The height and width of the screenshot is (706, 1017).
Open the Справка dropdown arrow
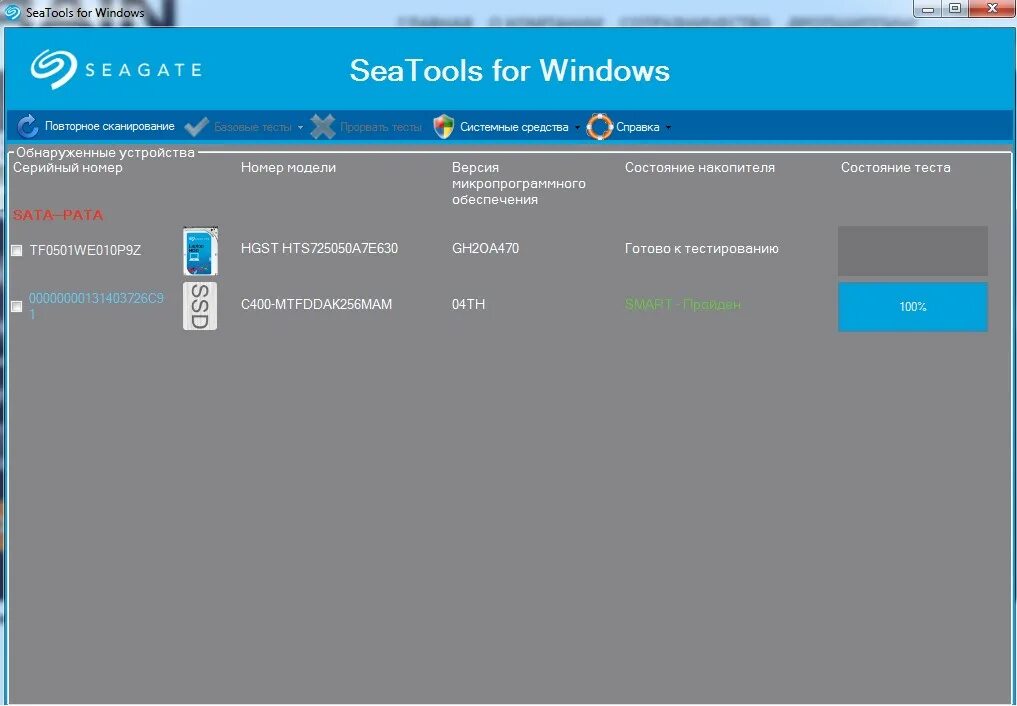pyautogui.click(x=668, y=128)
